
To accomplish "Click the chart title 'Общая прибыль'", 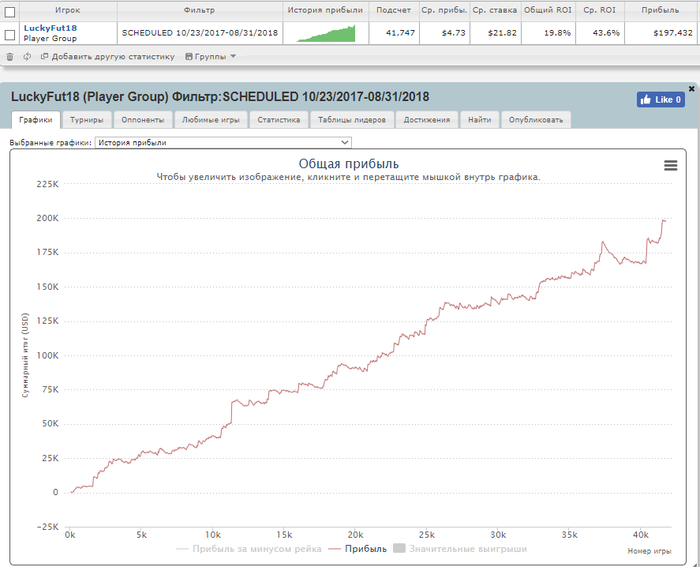I will tap(349, 163).
